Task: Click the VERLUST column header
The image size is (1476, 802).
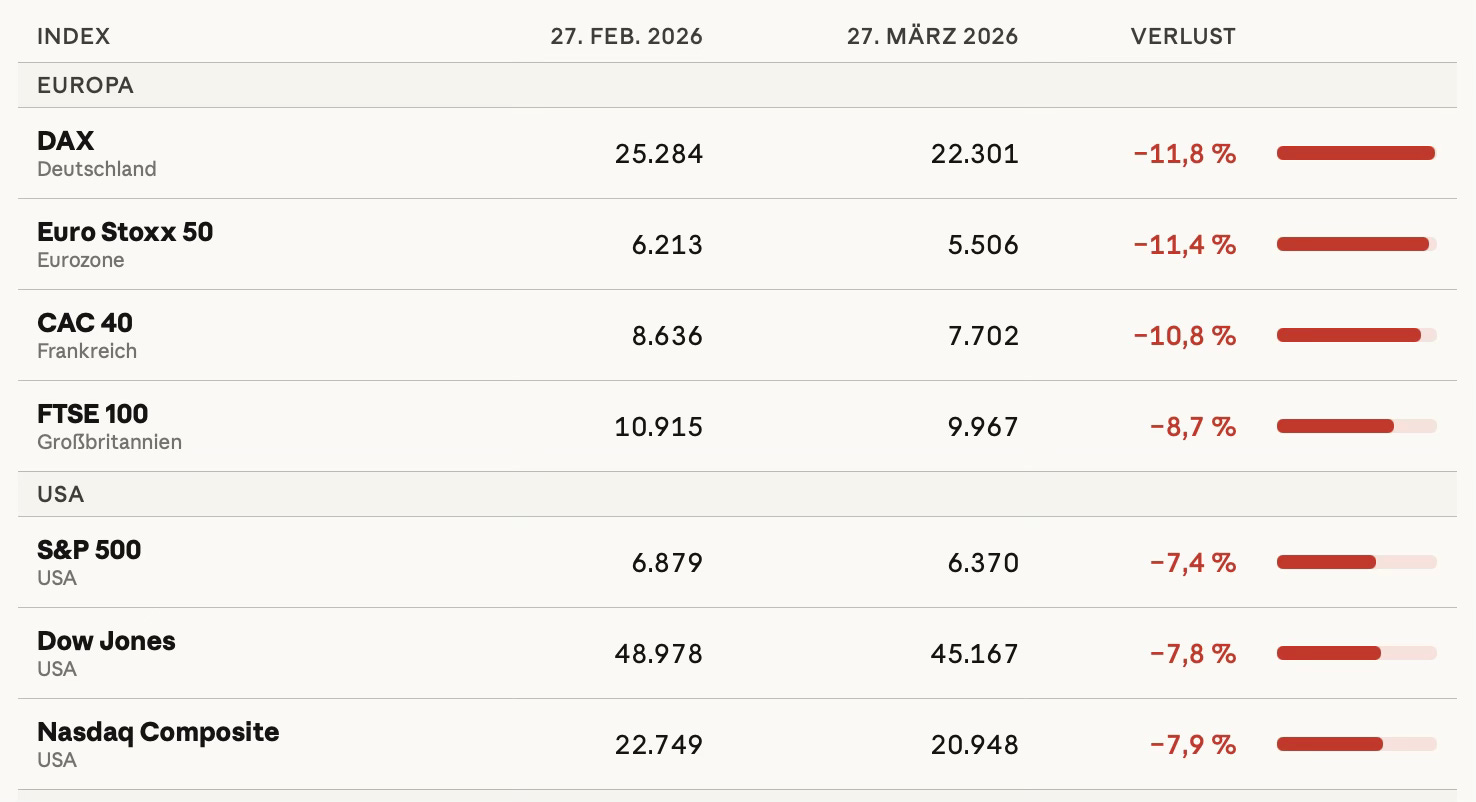Action: [x=1183, y=37]
